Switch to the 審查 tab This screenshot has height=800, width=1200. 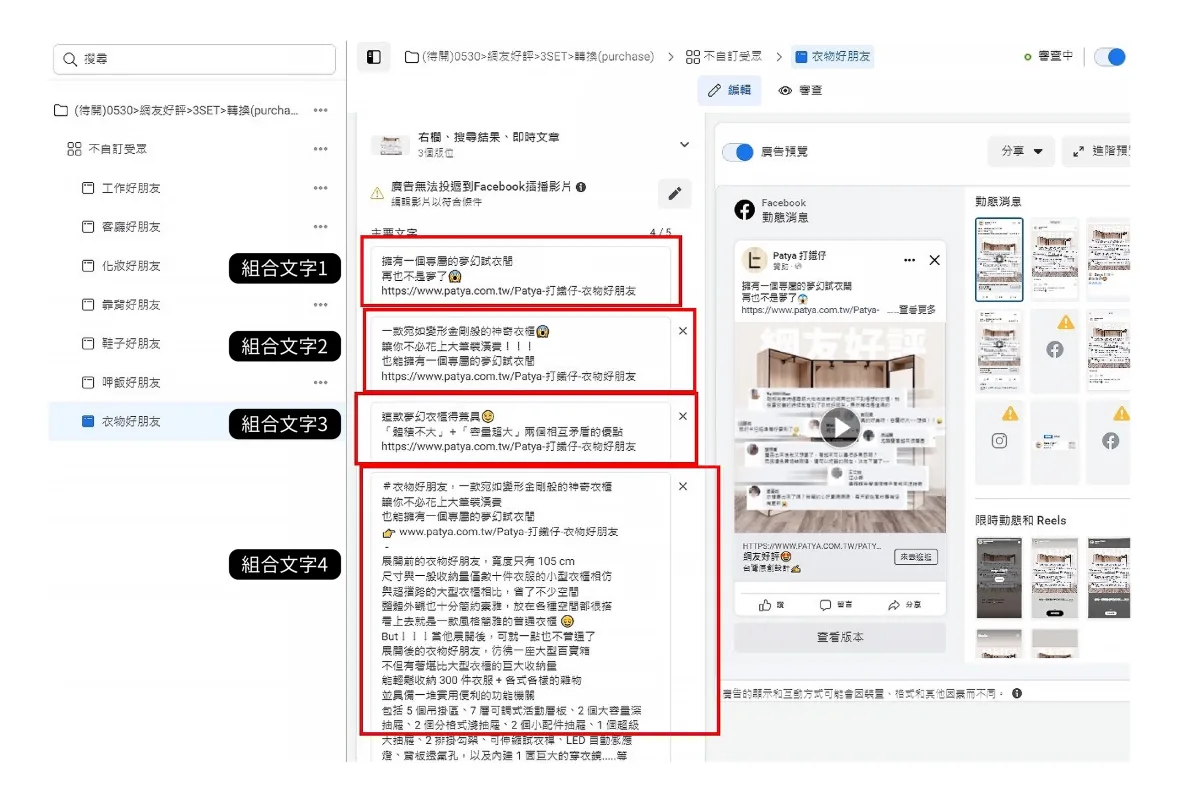801,90
